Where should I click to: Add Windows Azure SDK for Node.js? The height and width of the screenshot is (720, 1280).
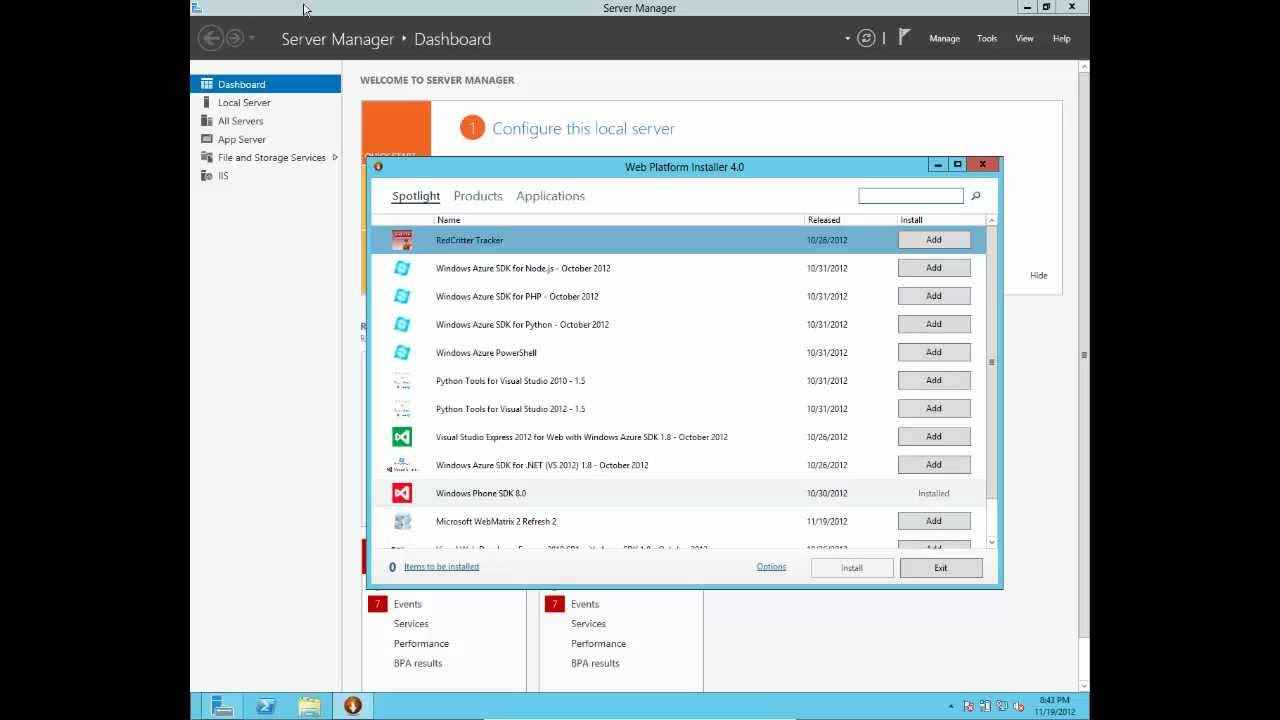[x=934, y=268]
